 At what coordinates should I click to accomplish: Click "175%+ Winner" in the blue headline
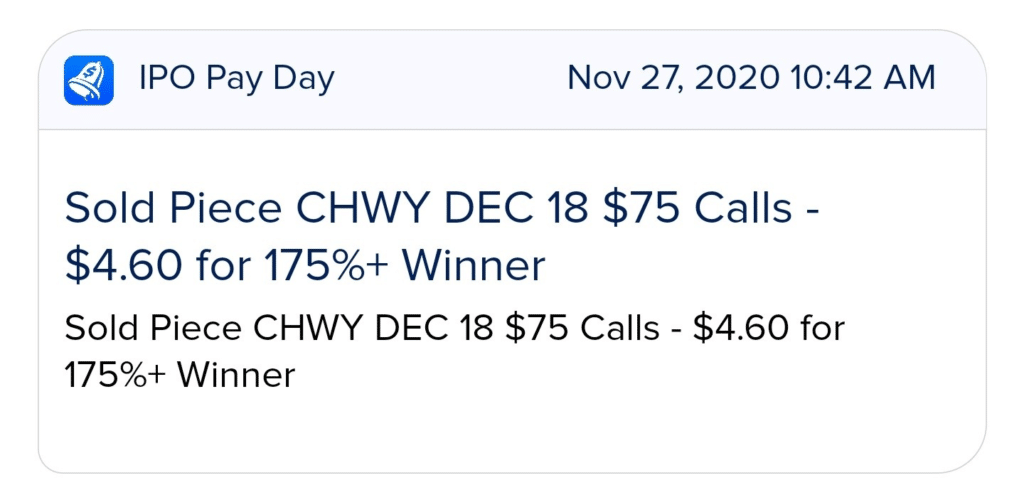(402, 266)
